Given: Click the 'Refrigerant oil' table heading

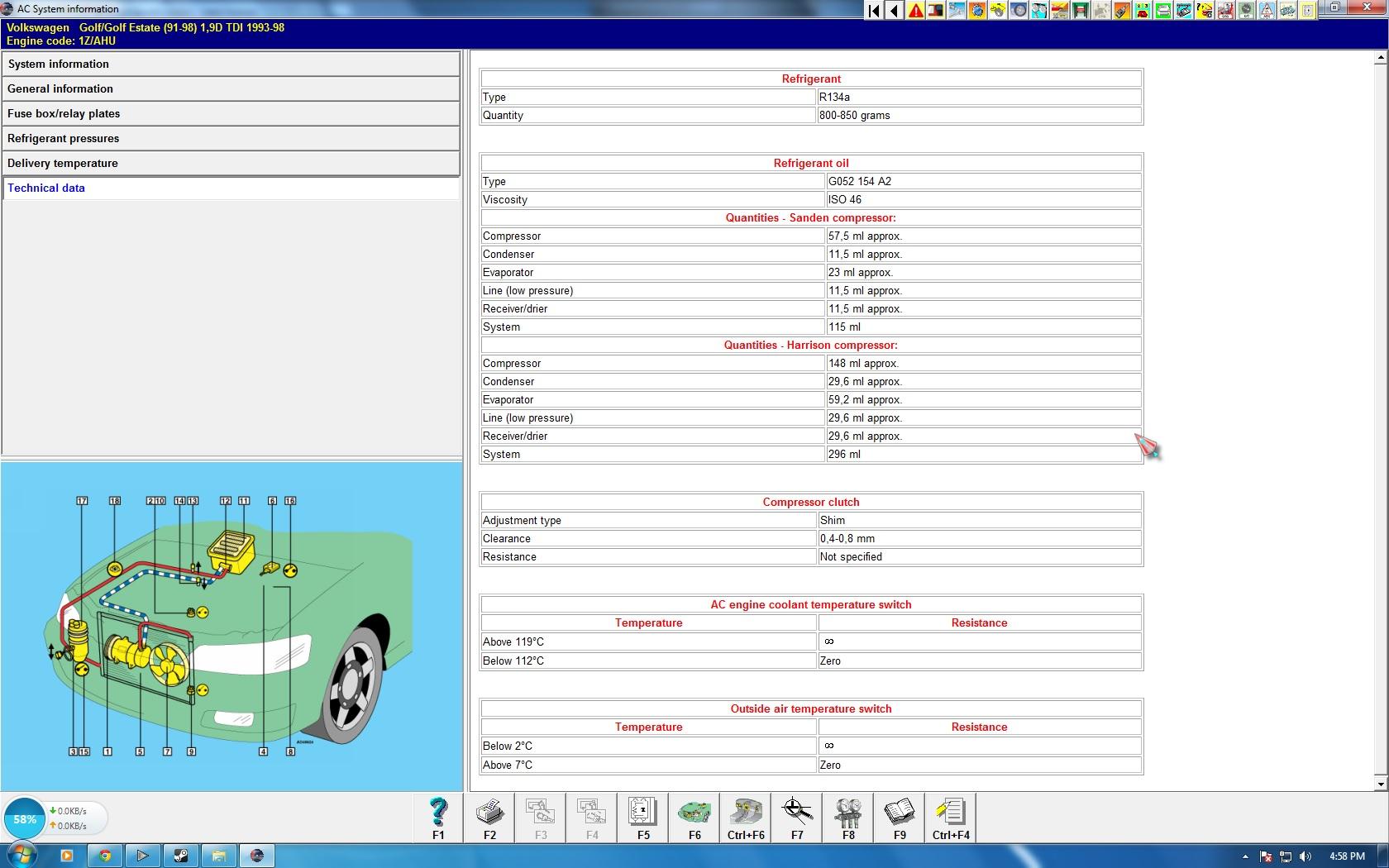Looking at the screenshot, I should (811, 163).
